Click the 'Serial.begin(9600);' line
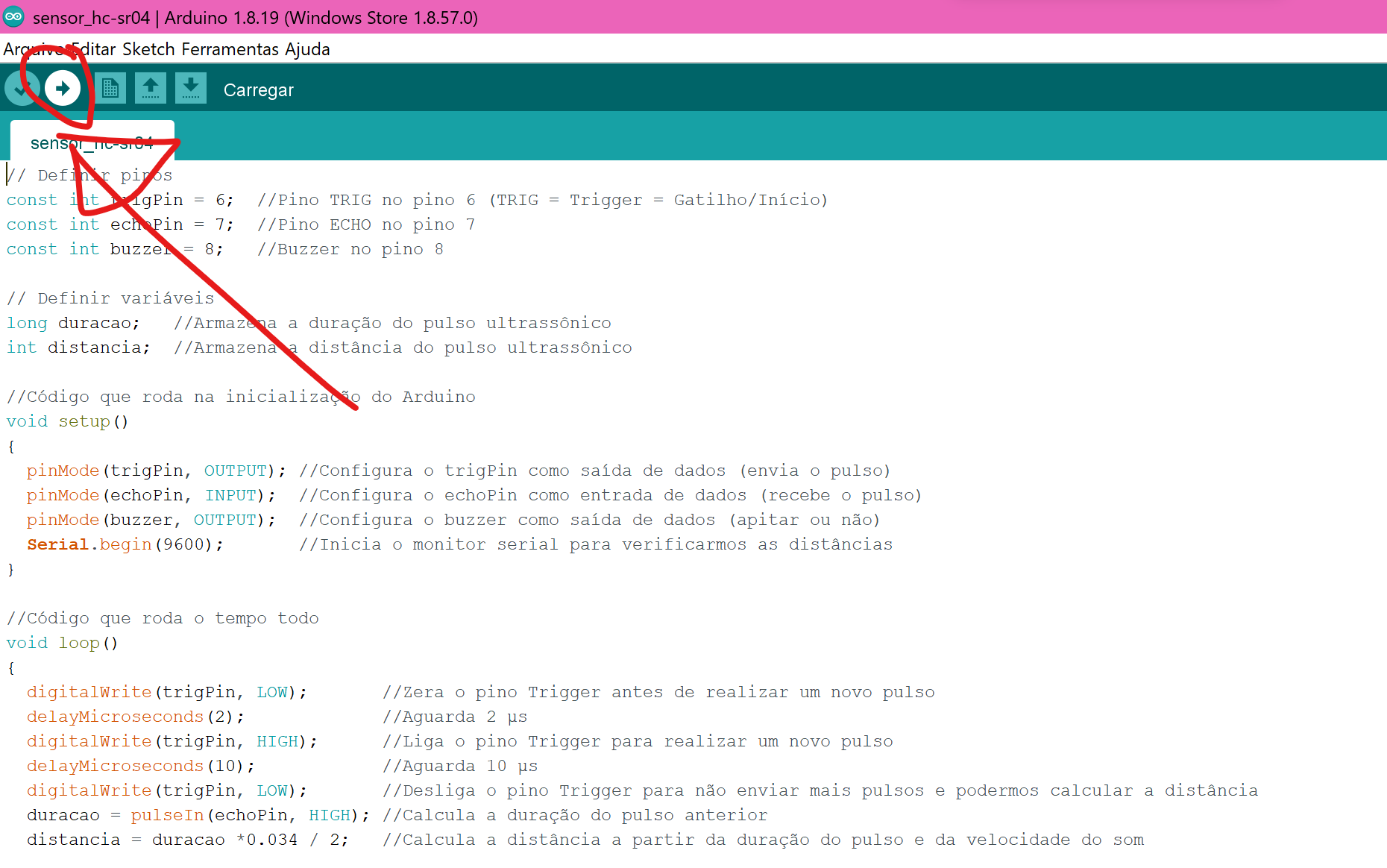1387x868 pixels. 125,544
